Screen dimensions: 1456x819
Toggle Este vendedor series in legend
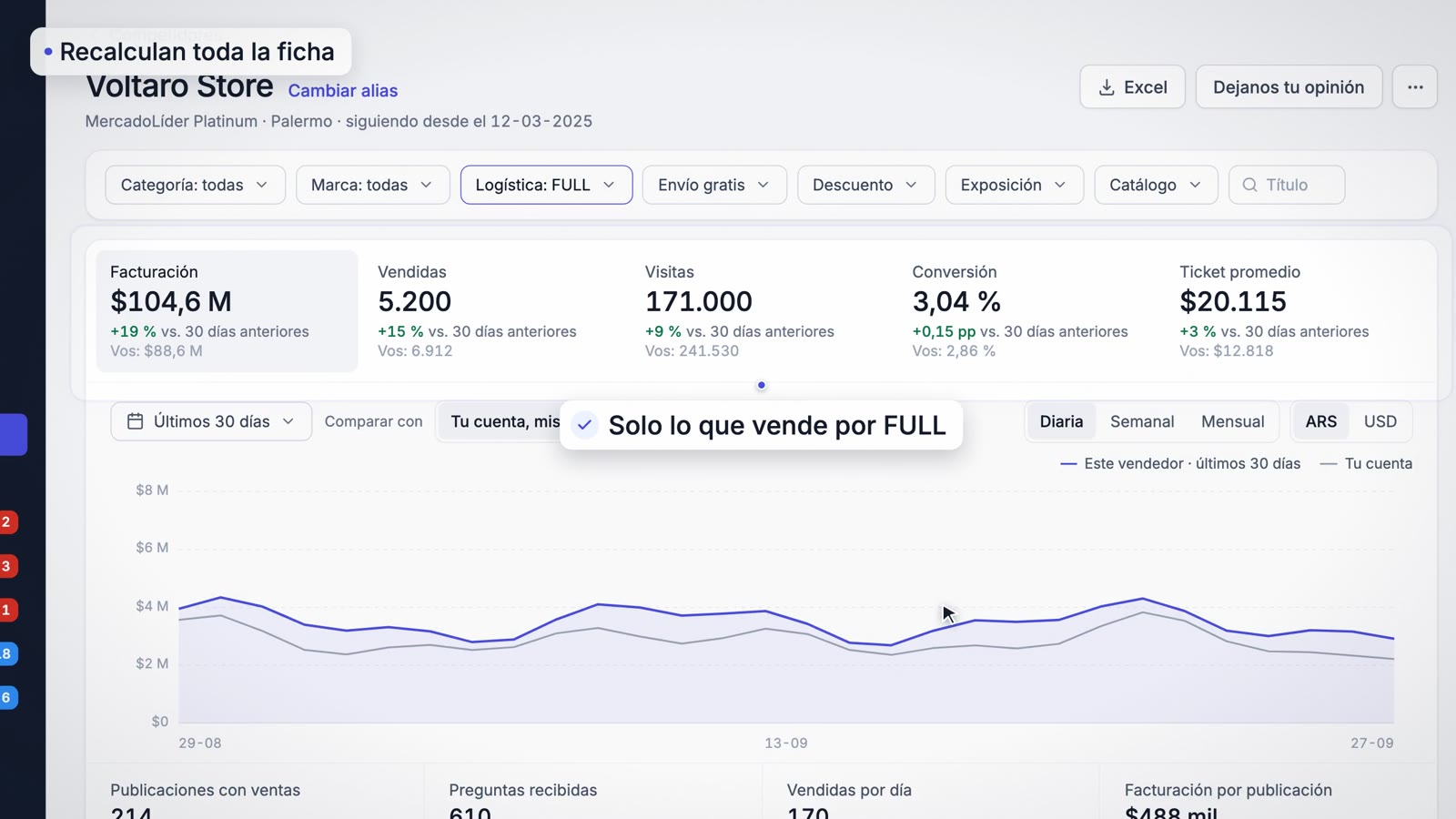tap(1180, 463)
